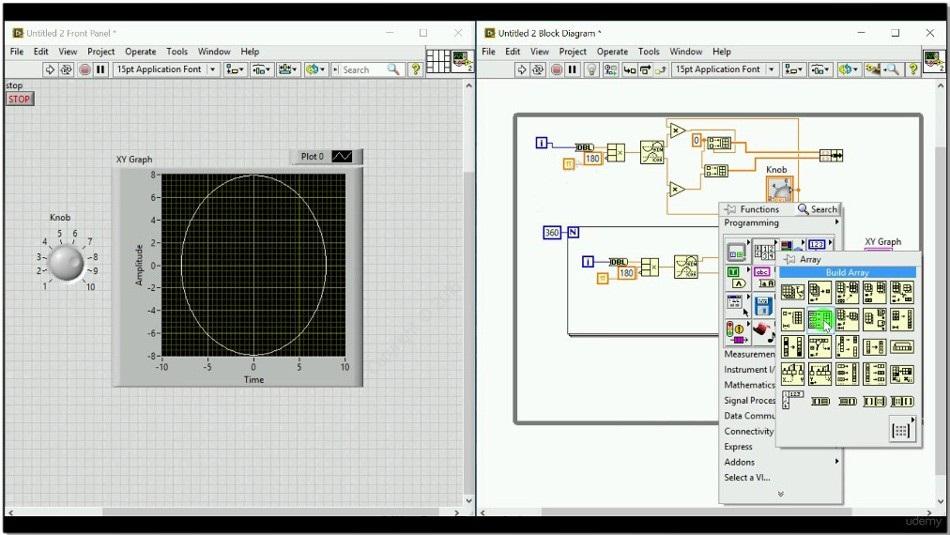The width and height of the screenshot is (950, 535).
Task: Select Array Constant in Array palette
Action: (x=792, y=400)
